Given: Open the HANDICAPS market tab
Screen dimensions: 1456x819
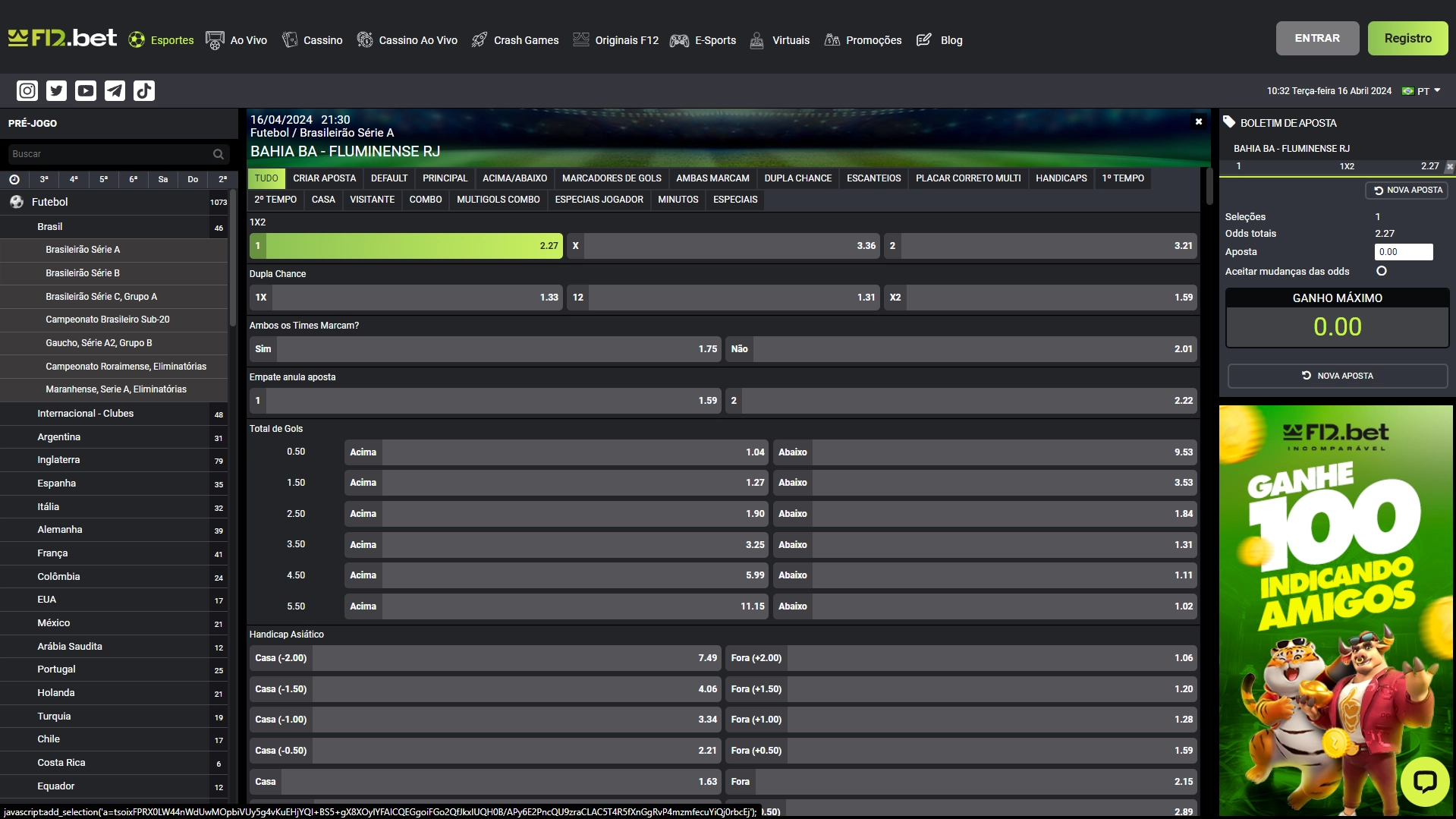Looking at the screenshot, I should coord(1061,178).
